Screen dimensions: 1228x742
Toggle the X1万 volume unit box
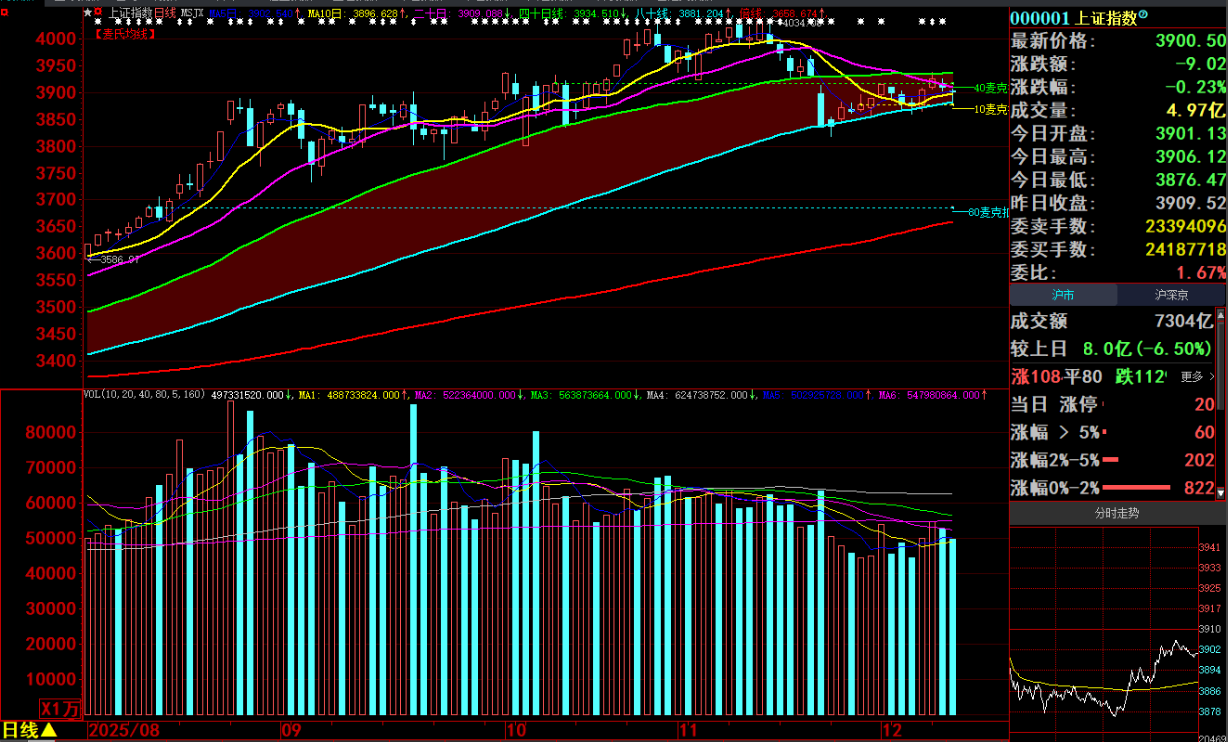61,708
